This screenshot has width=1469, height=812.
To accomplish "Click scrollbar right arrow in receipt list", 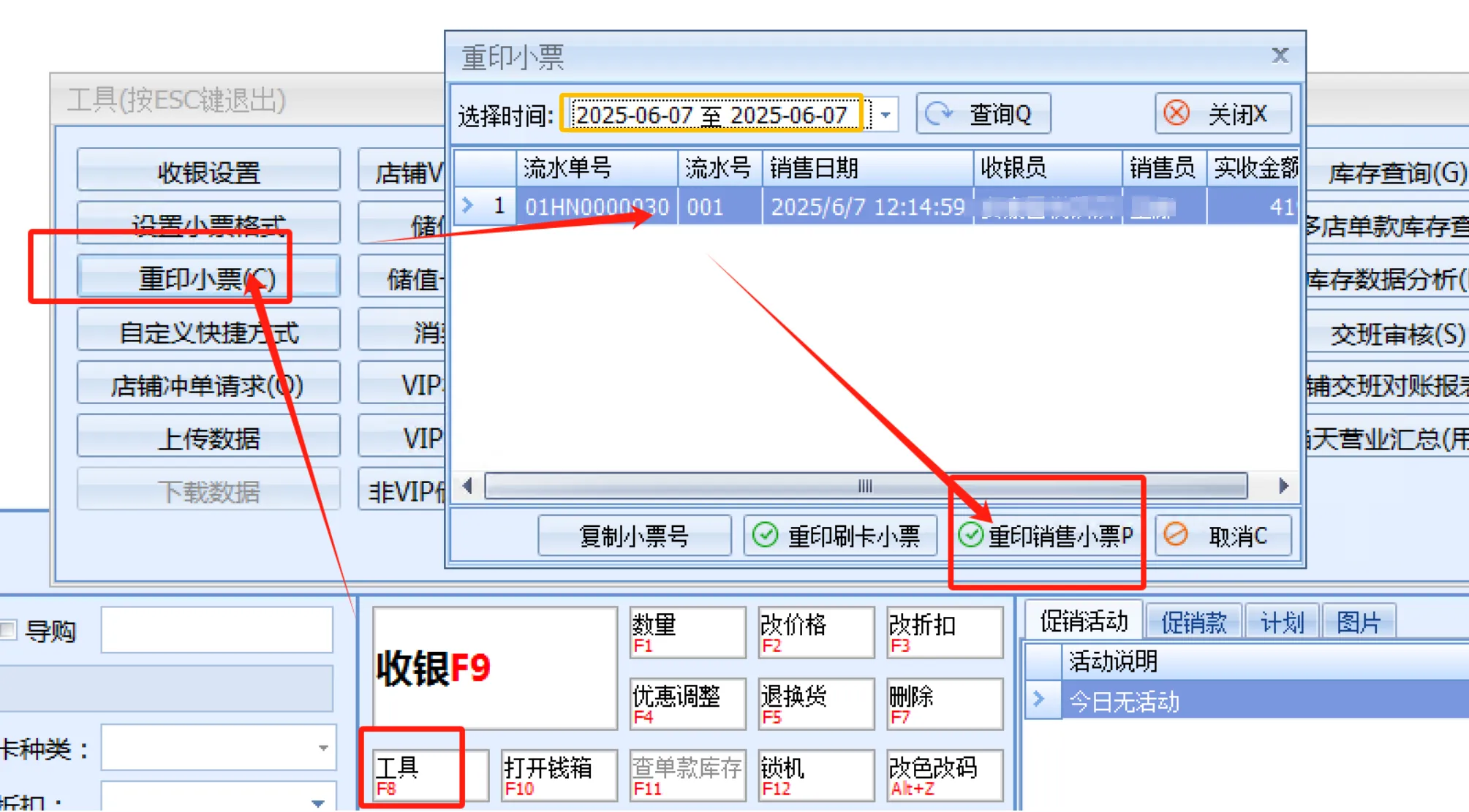I will point(1283,486).
